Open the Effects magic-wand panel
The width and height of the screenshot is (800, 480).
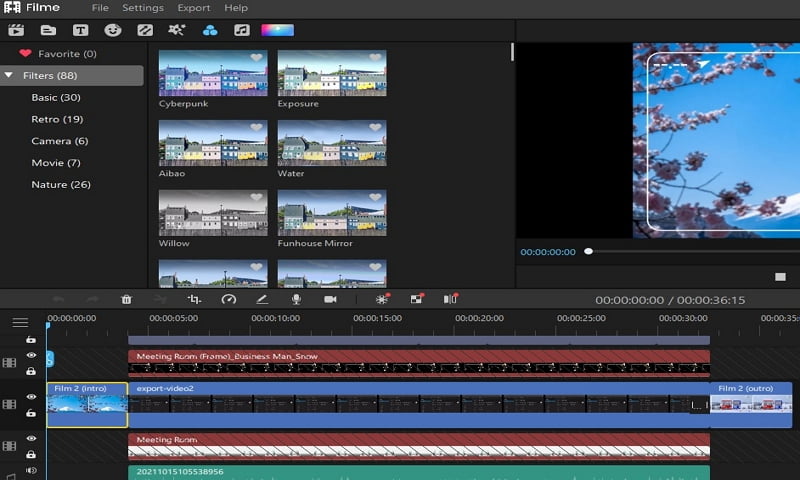177,31
